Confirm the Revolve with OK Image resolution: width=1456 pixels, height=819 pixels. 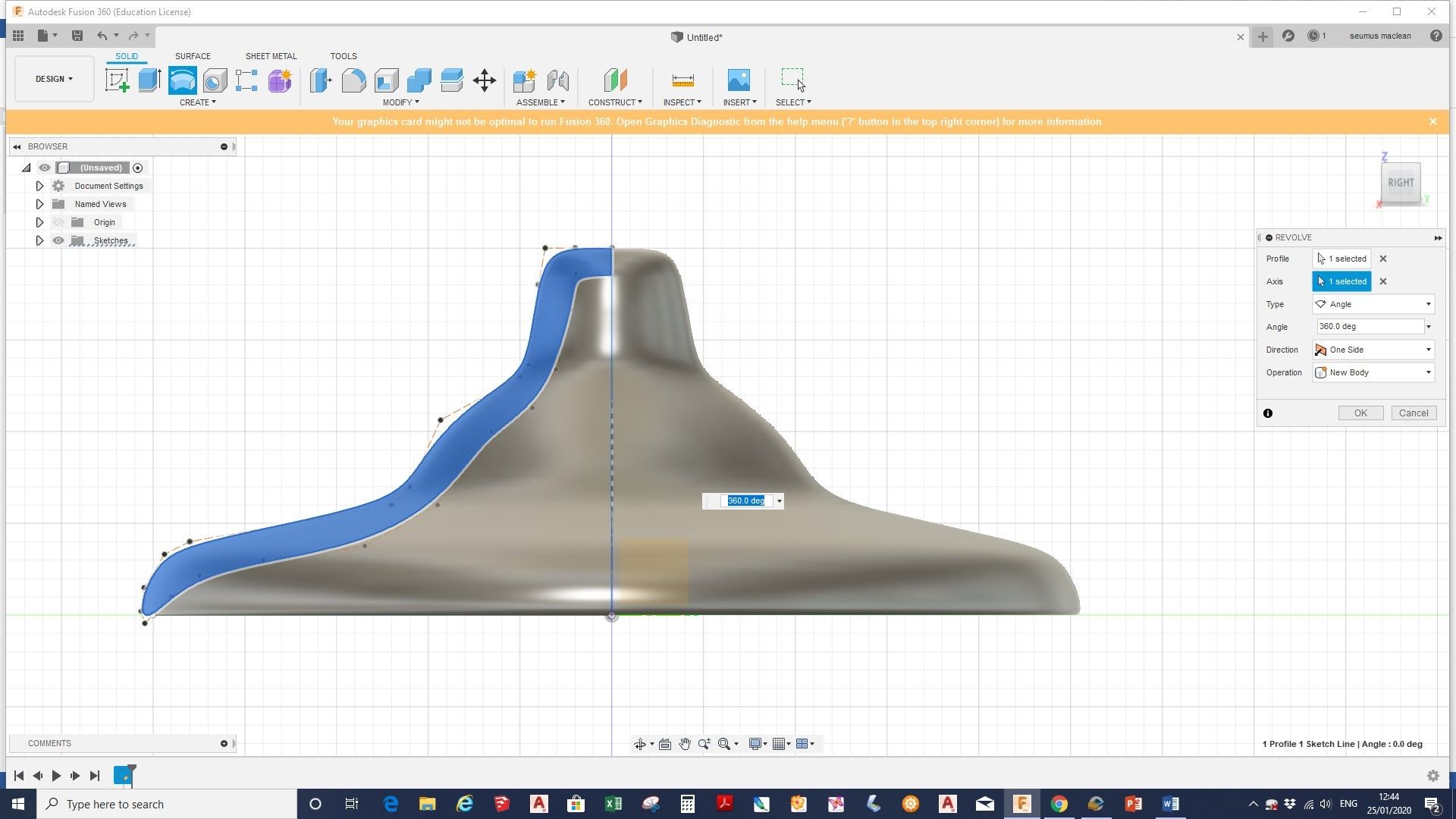[x=1360, y=413]
